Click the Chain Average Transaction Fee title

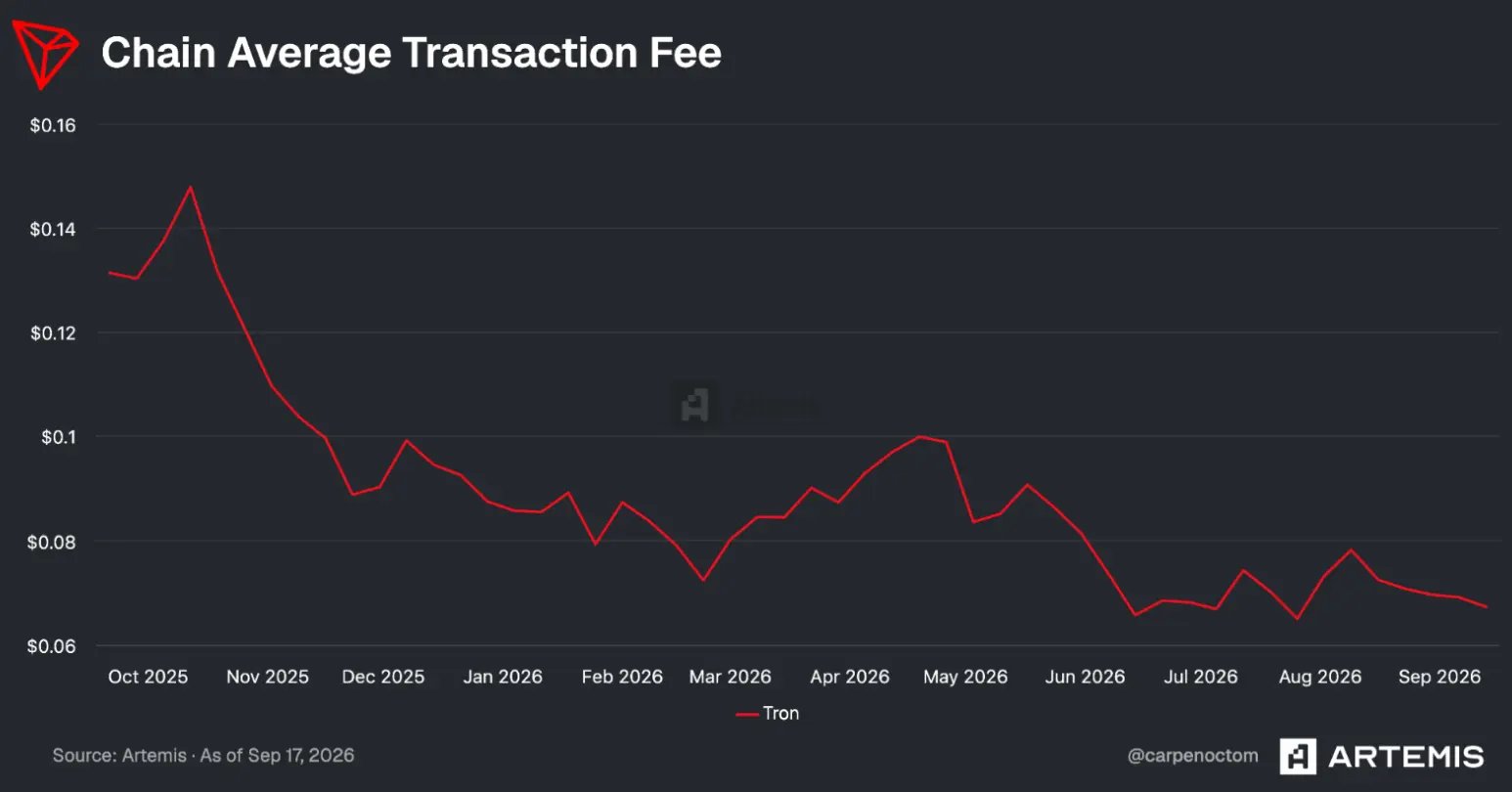(412, 53)
